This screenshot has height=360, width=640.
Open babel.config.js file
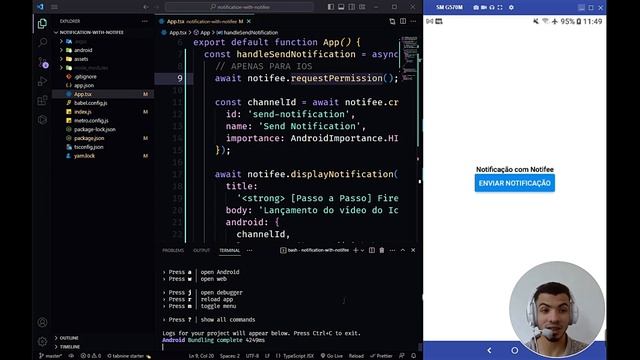[91, 103]
